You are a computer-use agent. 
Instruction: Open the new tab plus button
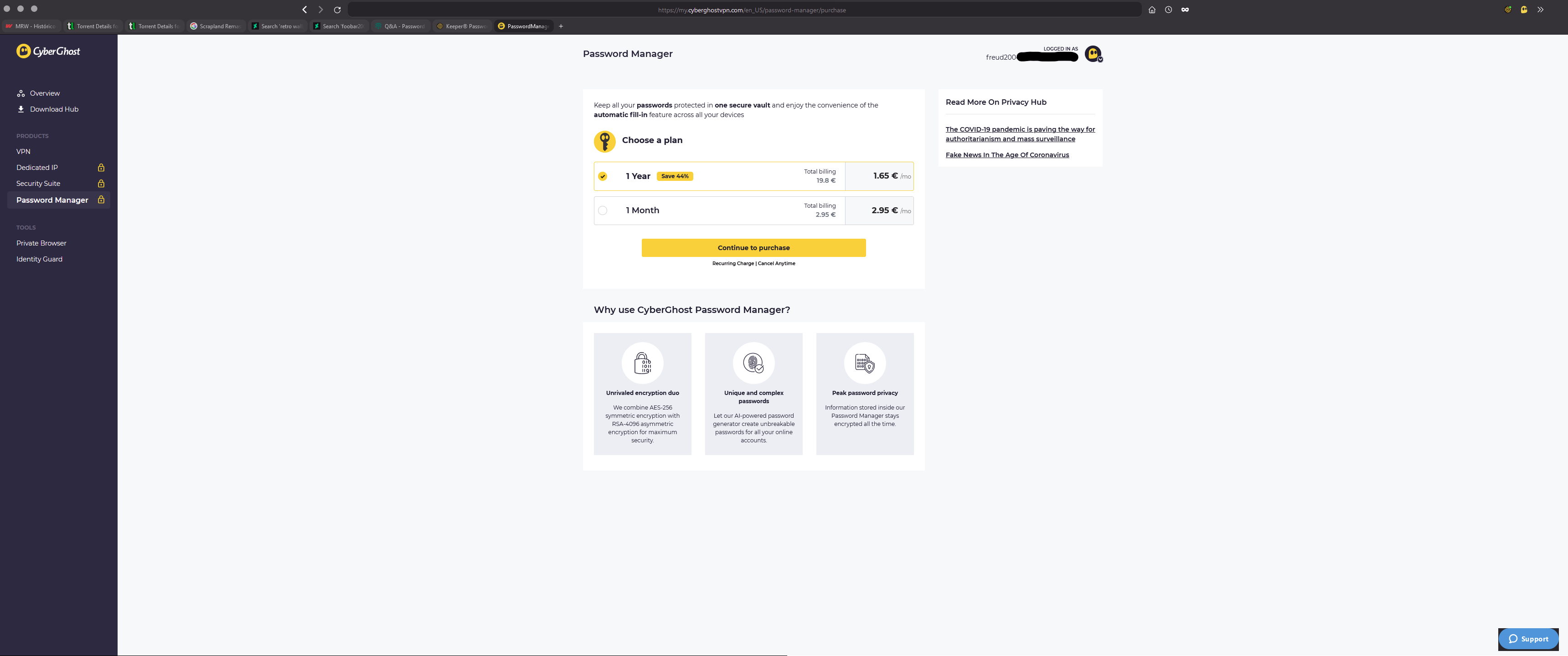point(561,26)
